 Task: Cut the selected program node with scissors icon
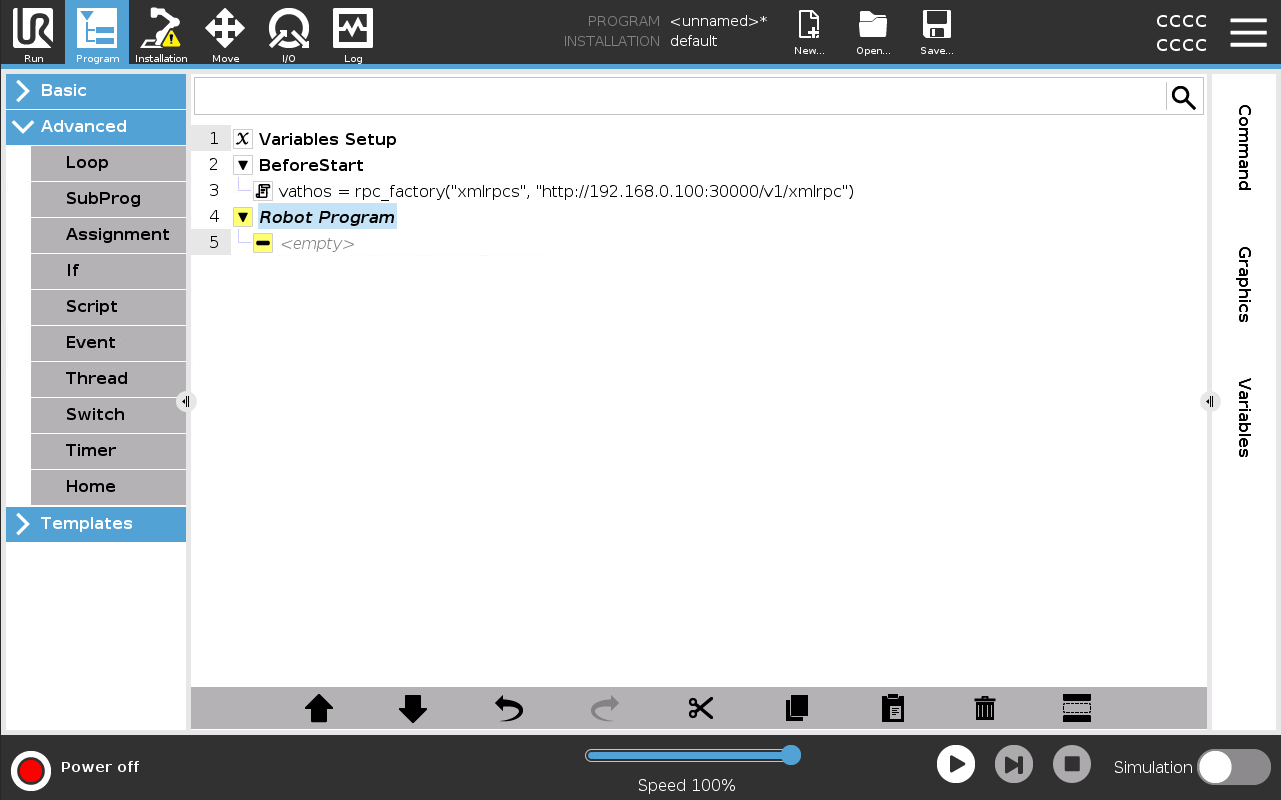pos(700,708)
